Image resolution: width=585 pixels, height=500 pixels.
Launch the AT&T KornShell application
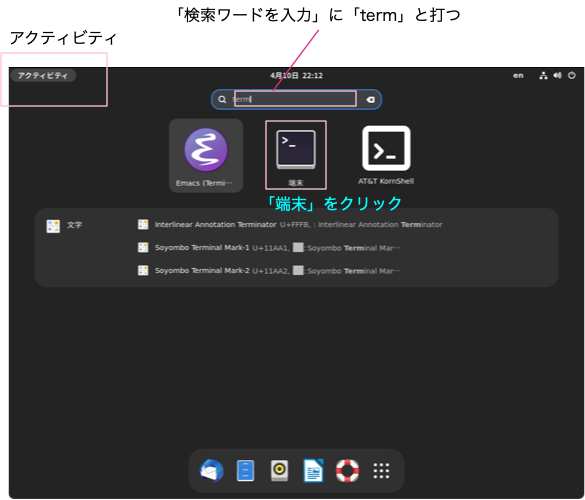click(386, 155)
